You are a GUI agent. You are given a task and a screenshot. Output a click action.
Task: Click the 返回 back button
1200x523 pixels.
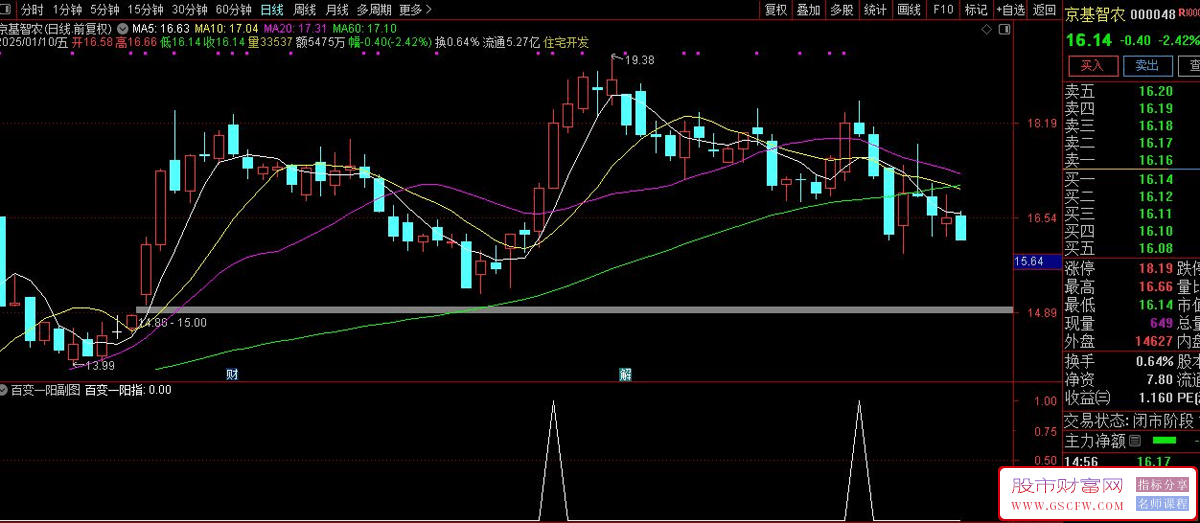(x=1044, y=10)
